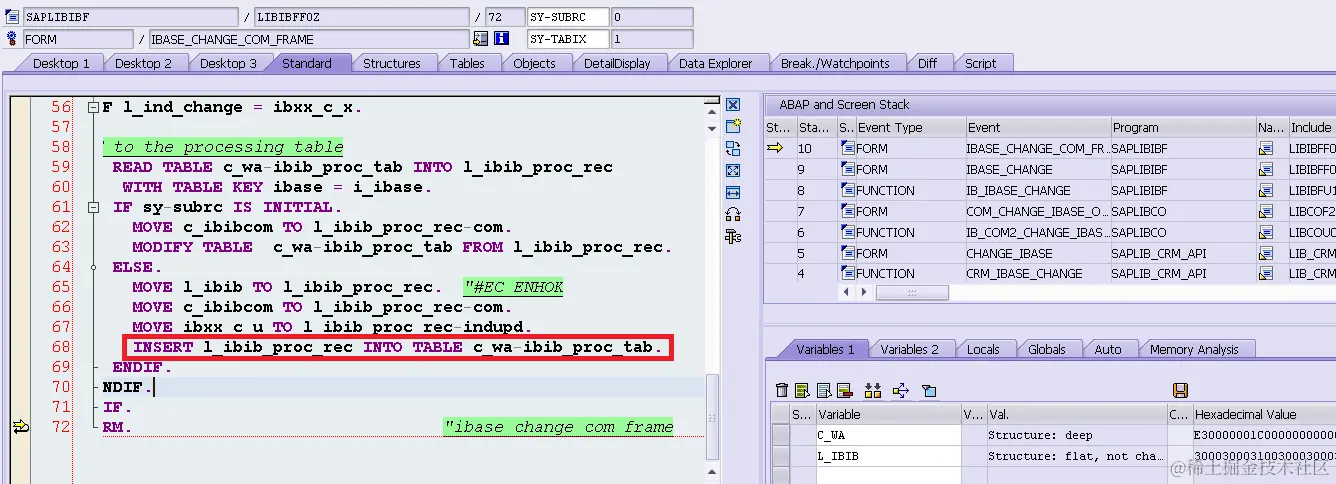The image size is (1336, 484).
Task: Click the stack table scroll-right arrow
Action: 865,292
